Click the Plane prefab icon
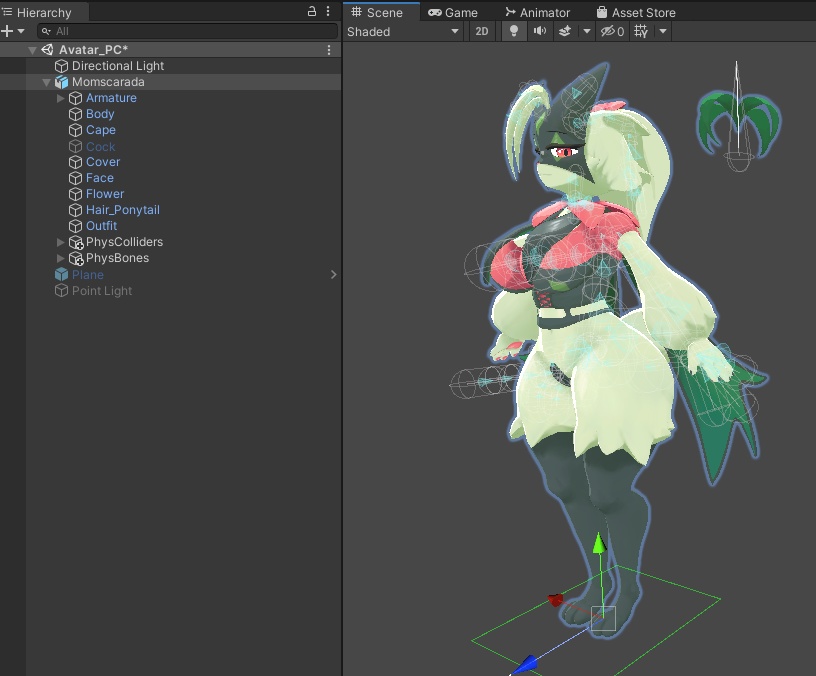816x676 pixels. (61, 275)
